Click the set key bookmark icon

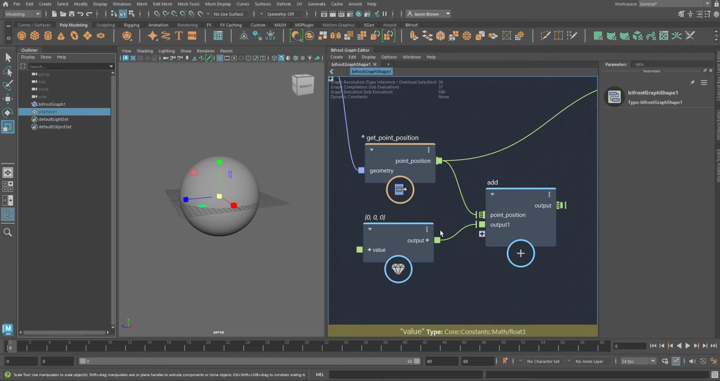click(505, 361)
